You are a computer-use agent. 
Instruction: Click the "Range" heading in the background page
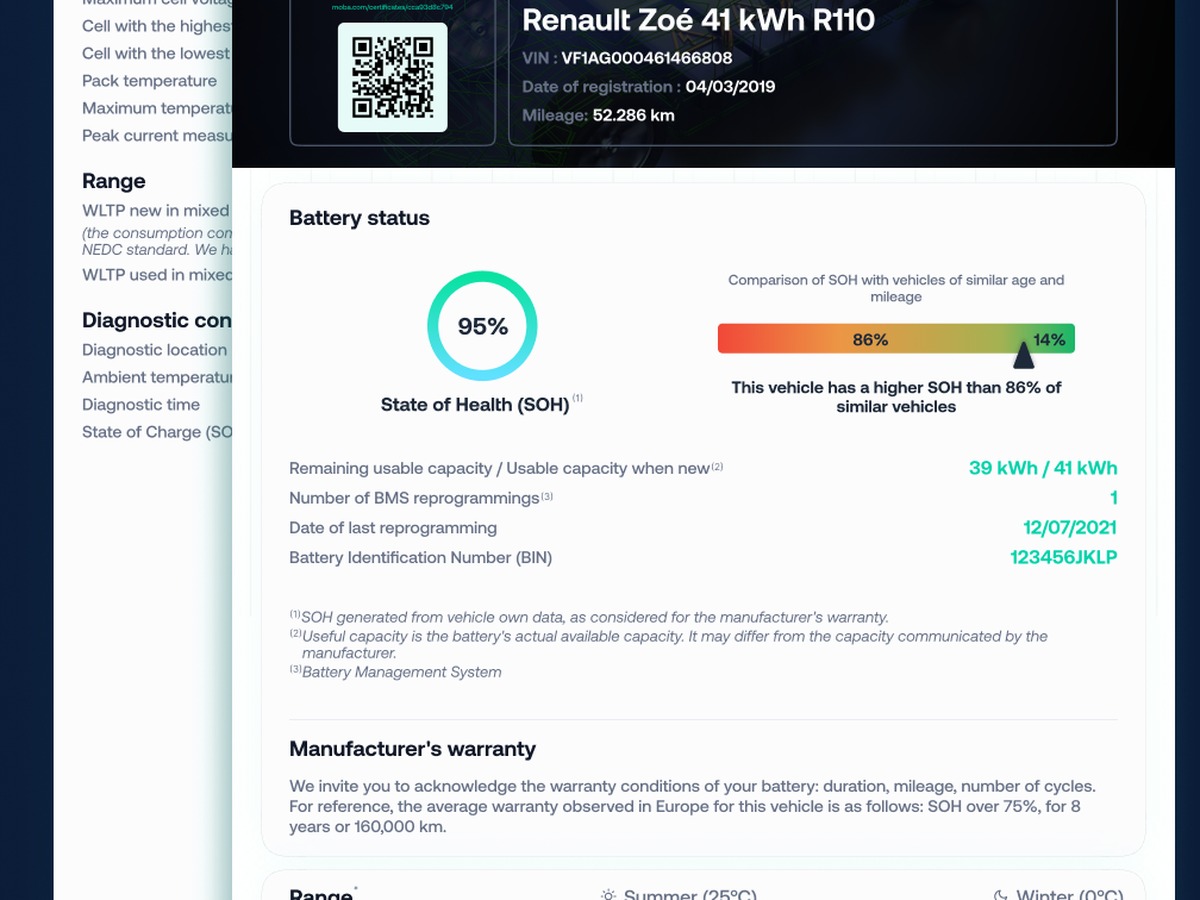(x=114, y=181)
